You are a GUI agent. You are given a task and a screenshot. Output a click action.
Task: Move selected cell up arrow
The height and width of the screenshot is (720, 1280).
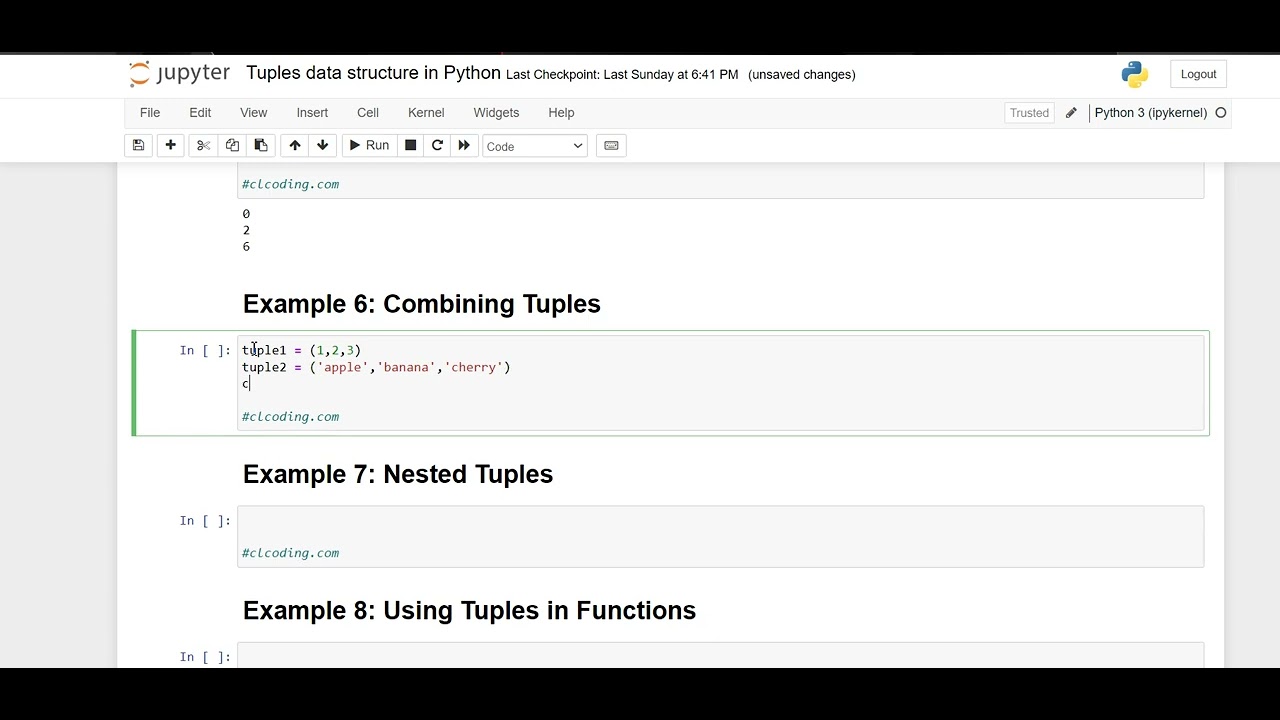[x=295, y=146]
